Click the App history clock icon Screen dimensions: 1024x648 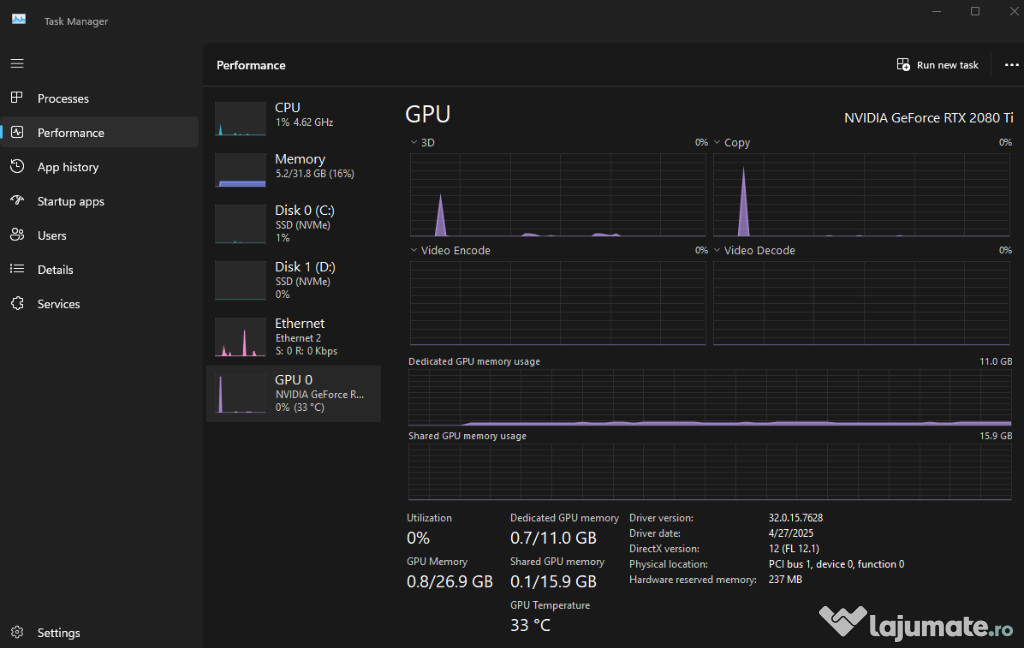pos(17,167)
